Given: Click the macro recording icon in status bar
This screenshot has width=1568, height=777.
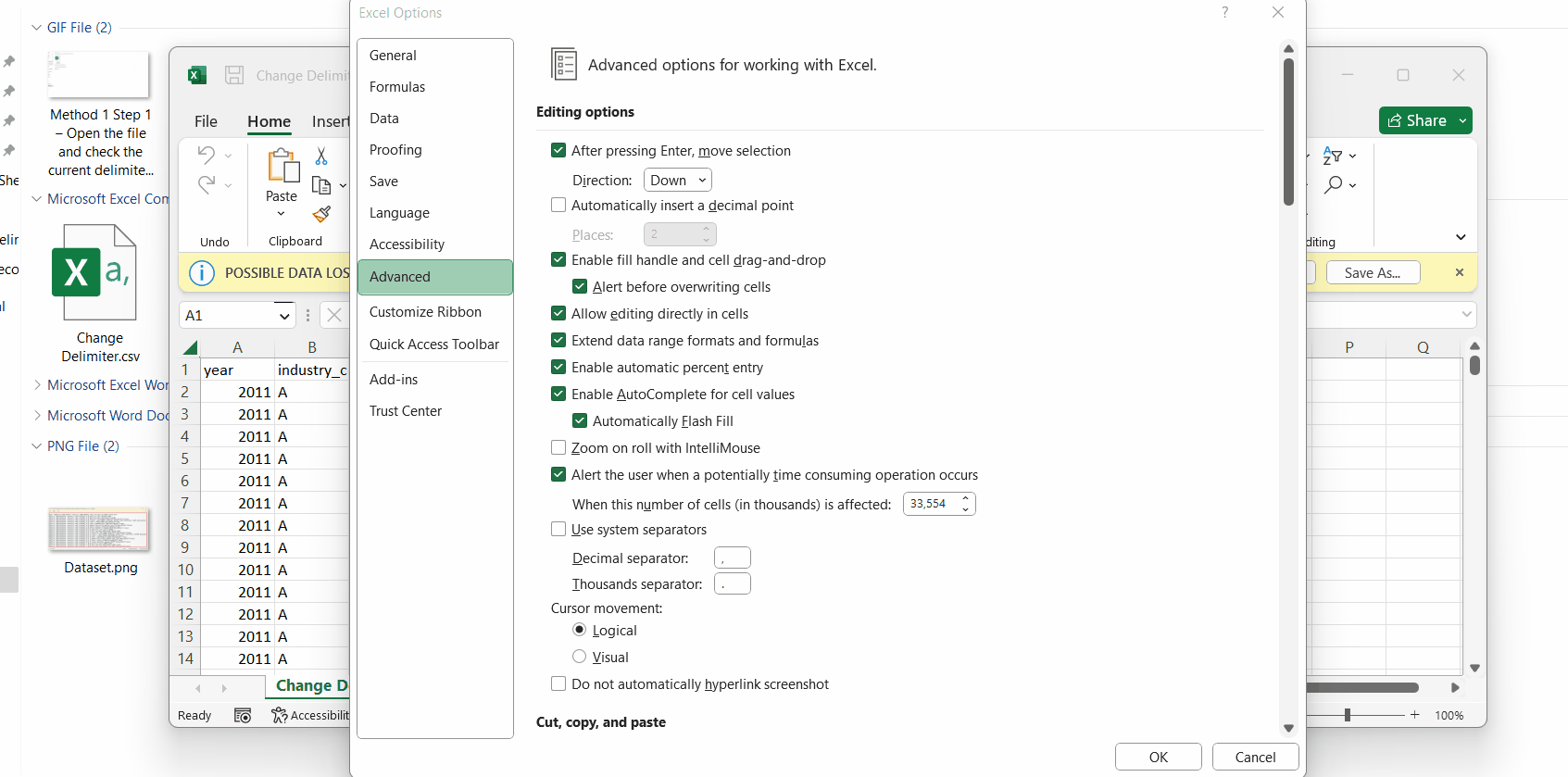Looking at the screenshot, I should click(243, 715).
